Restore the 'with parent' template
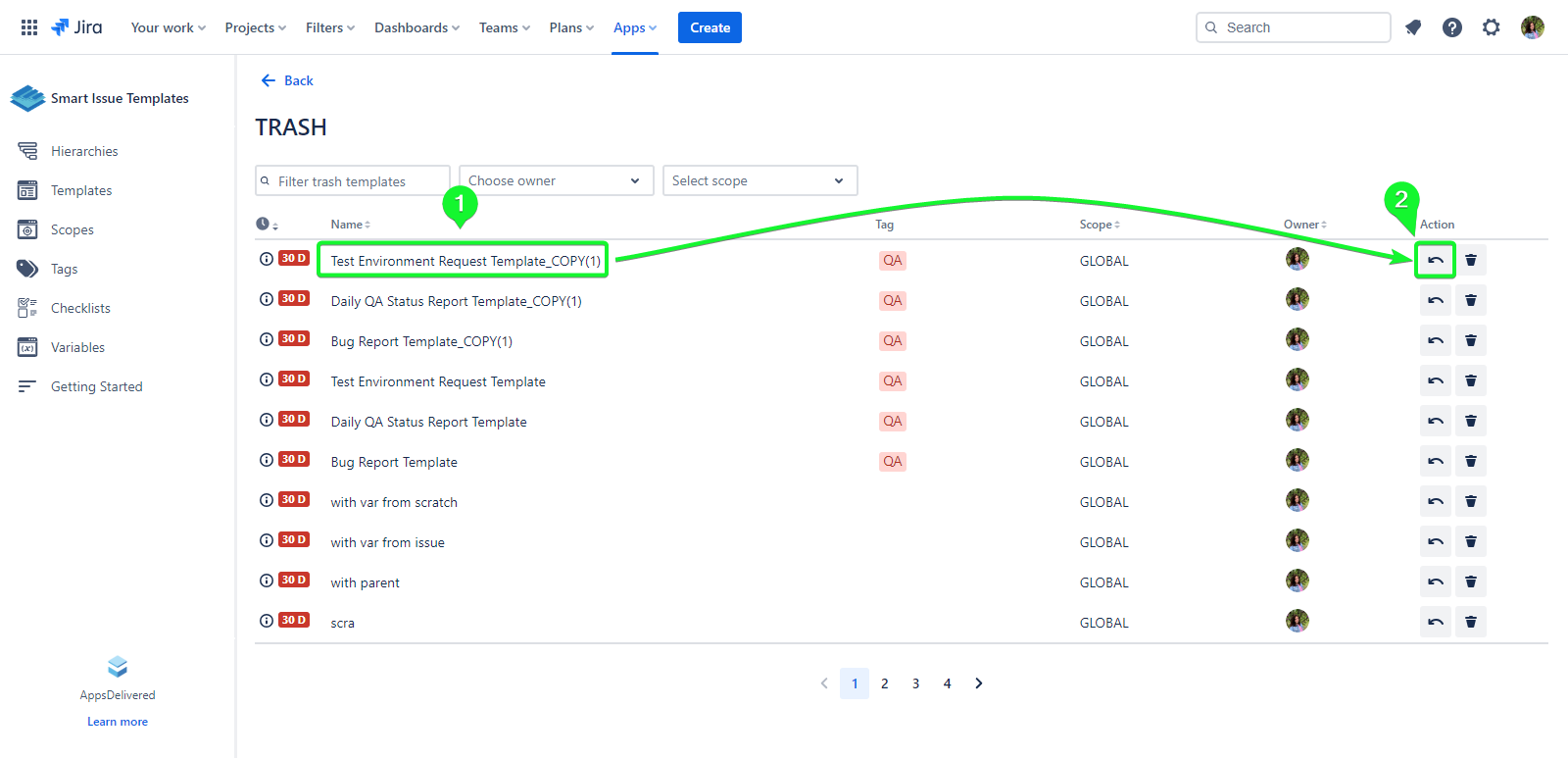This screenshot has height=758, width=1568. (x=1435, y=582)
